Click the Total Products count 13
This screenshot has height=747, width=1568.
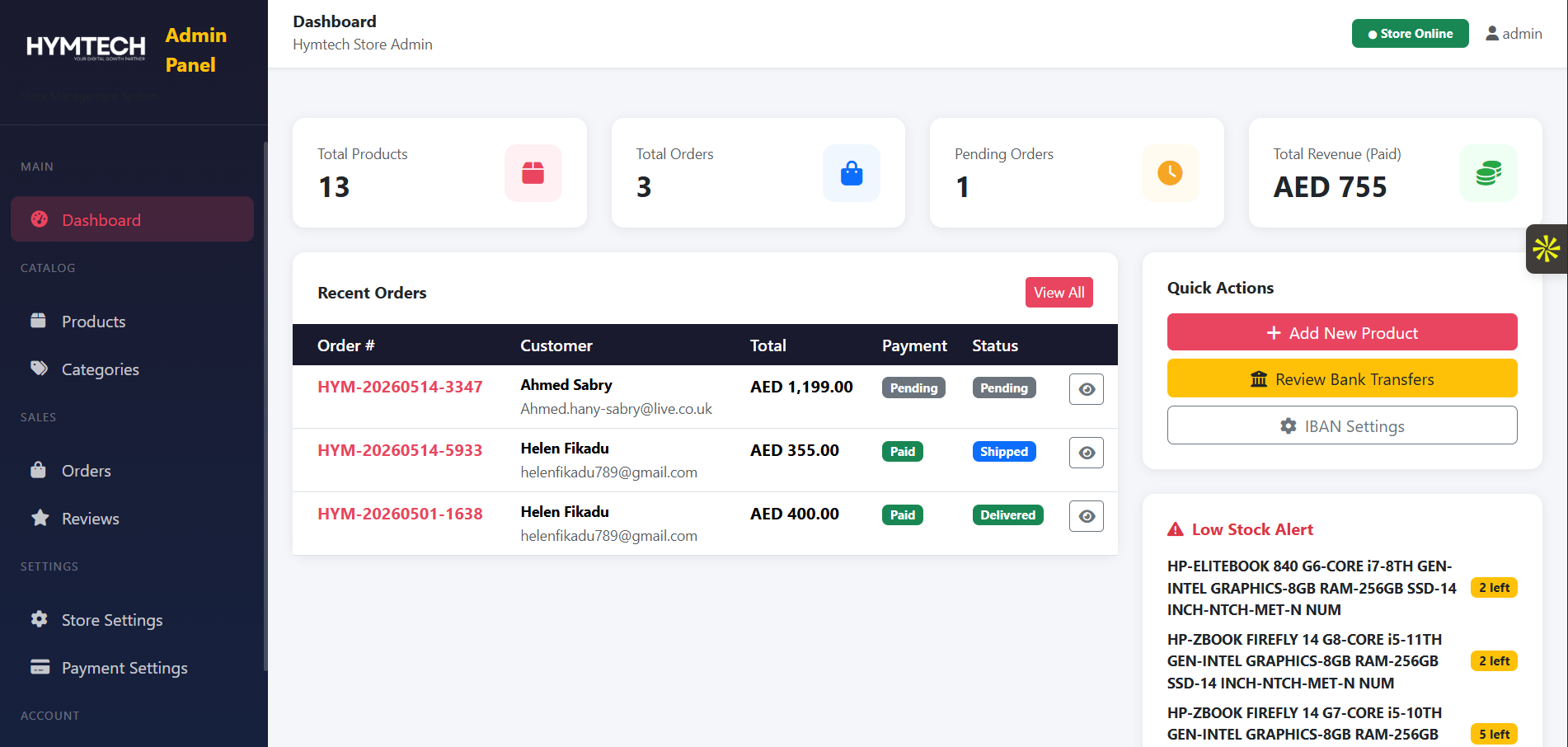pos(334,187)
